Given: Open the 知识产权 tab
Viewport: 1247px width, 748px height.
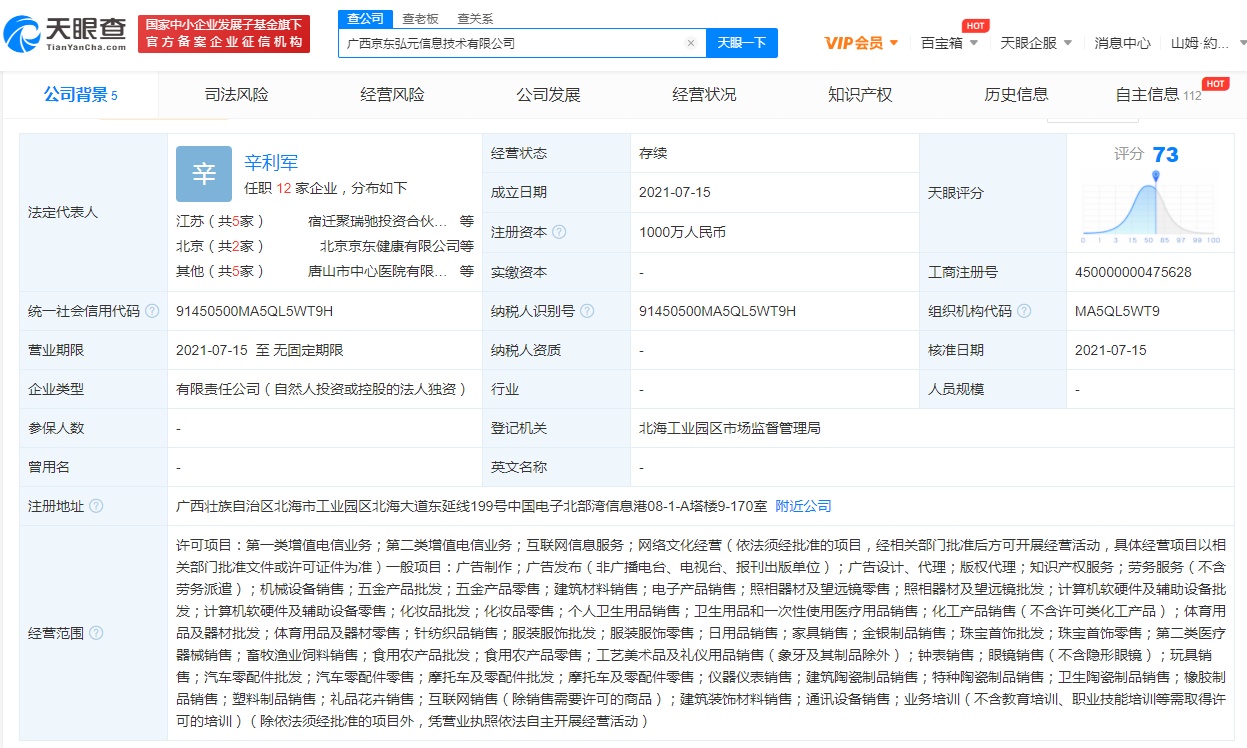Looking at the screenshot, I should click(x=860, y=95).
